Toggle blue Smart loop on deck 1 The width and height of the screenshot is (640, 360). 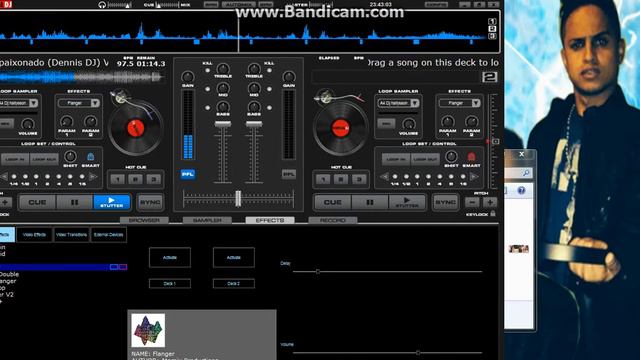point(91,157)
